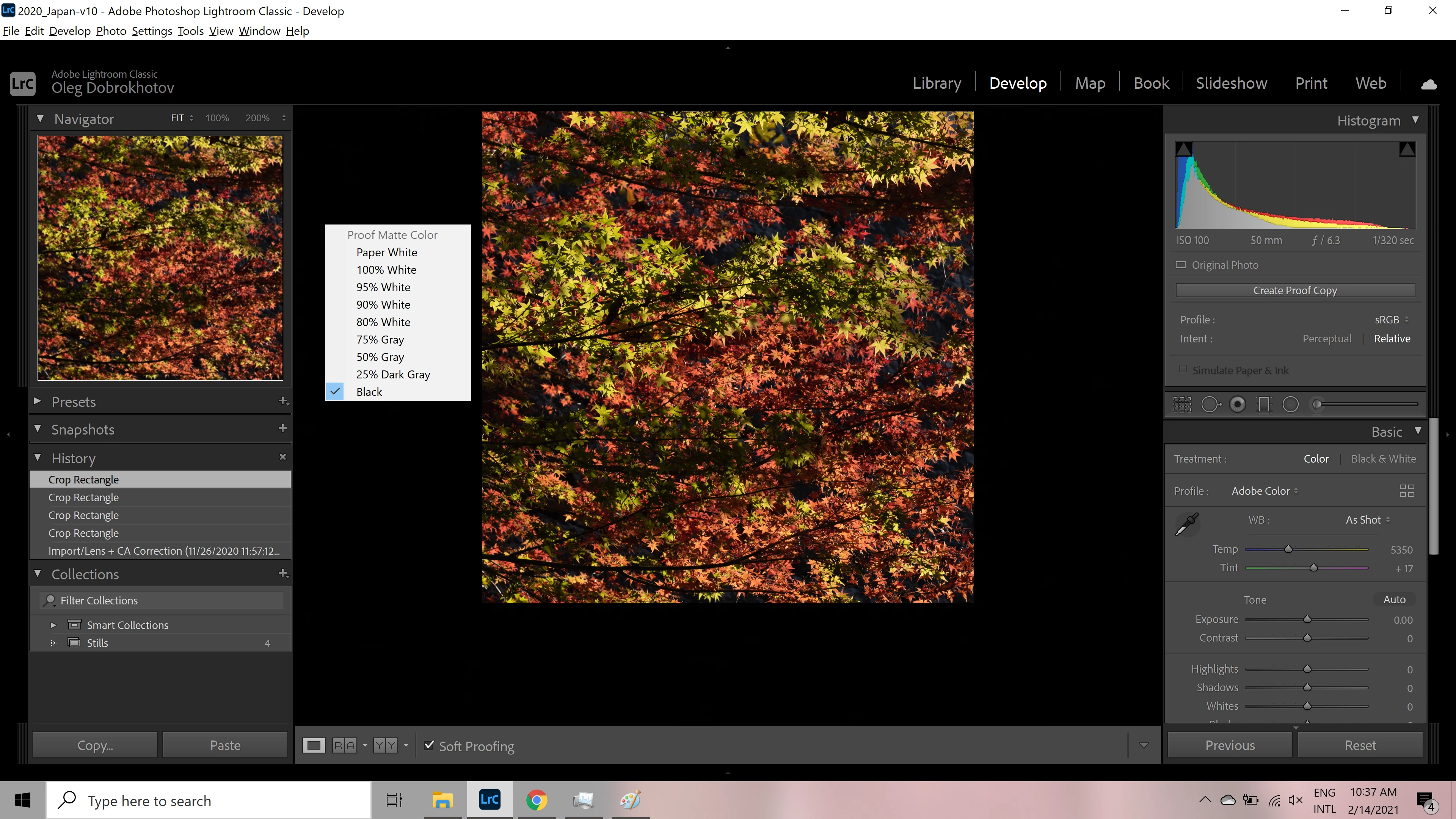Select the Radial Filter tool
The height and width of the screenshot is (819, 1456).
coord(1290,404)
